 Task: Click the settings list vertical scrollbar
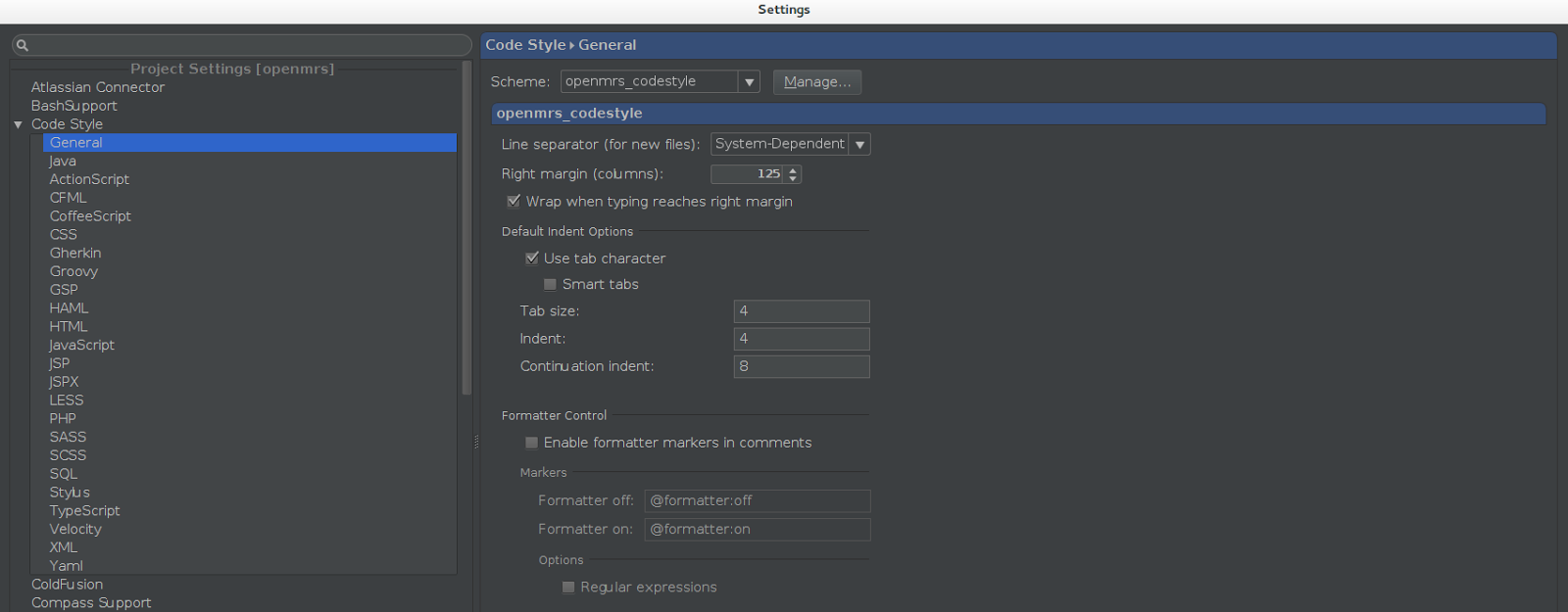(466, 225)
